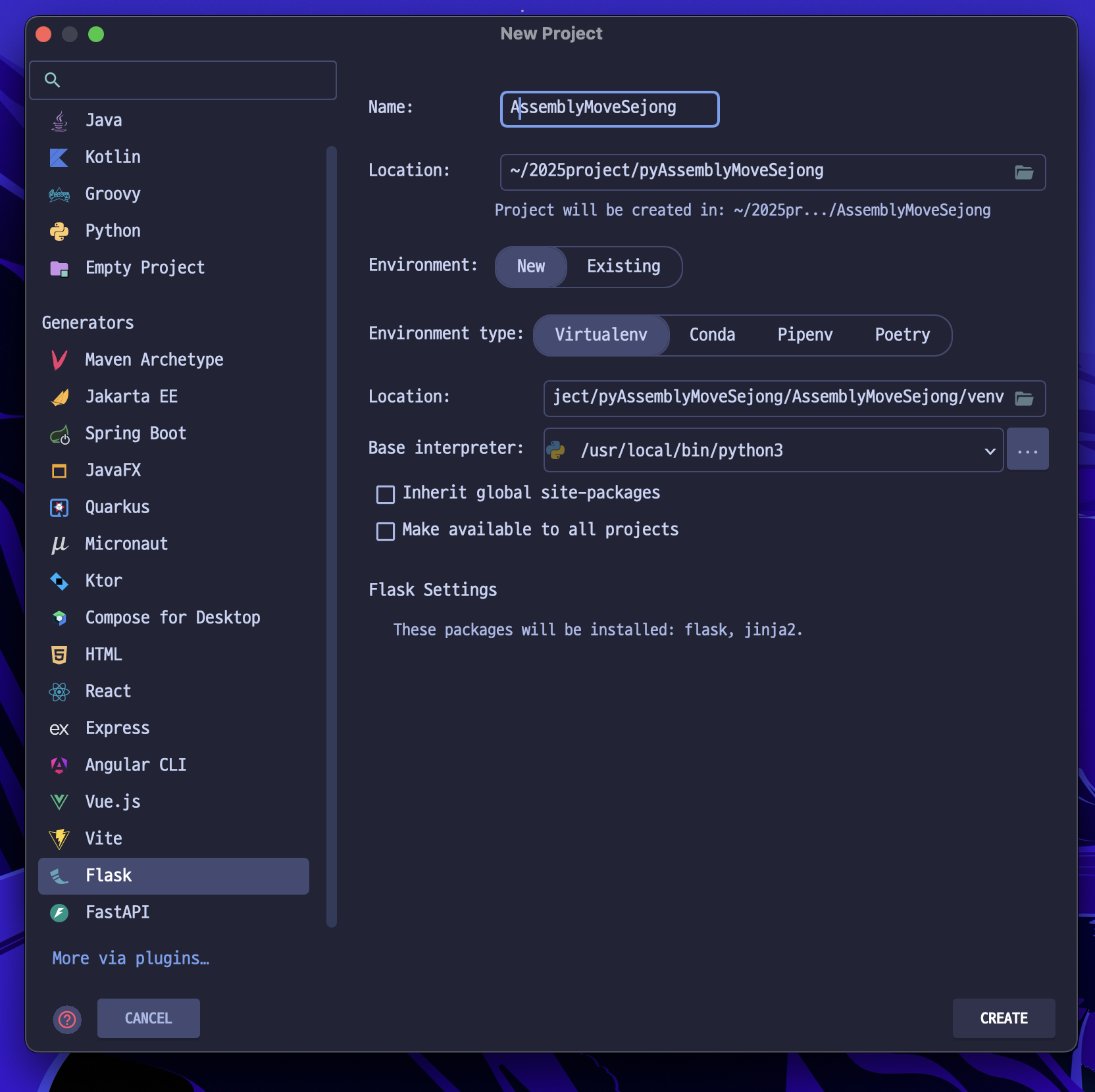This screenshot has width=1095, height=1092.
Task: Click the Compose for Desktop icon
Action: tap(59, 618)
